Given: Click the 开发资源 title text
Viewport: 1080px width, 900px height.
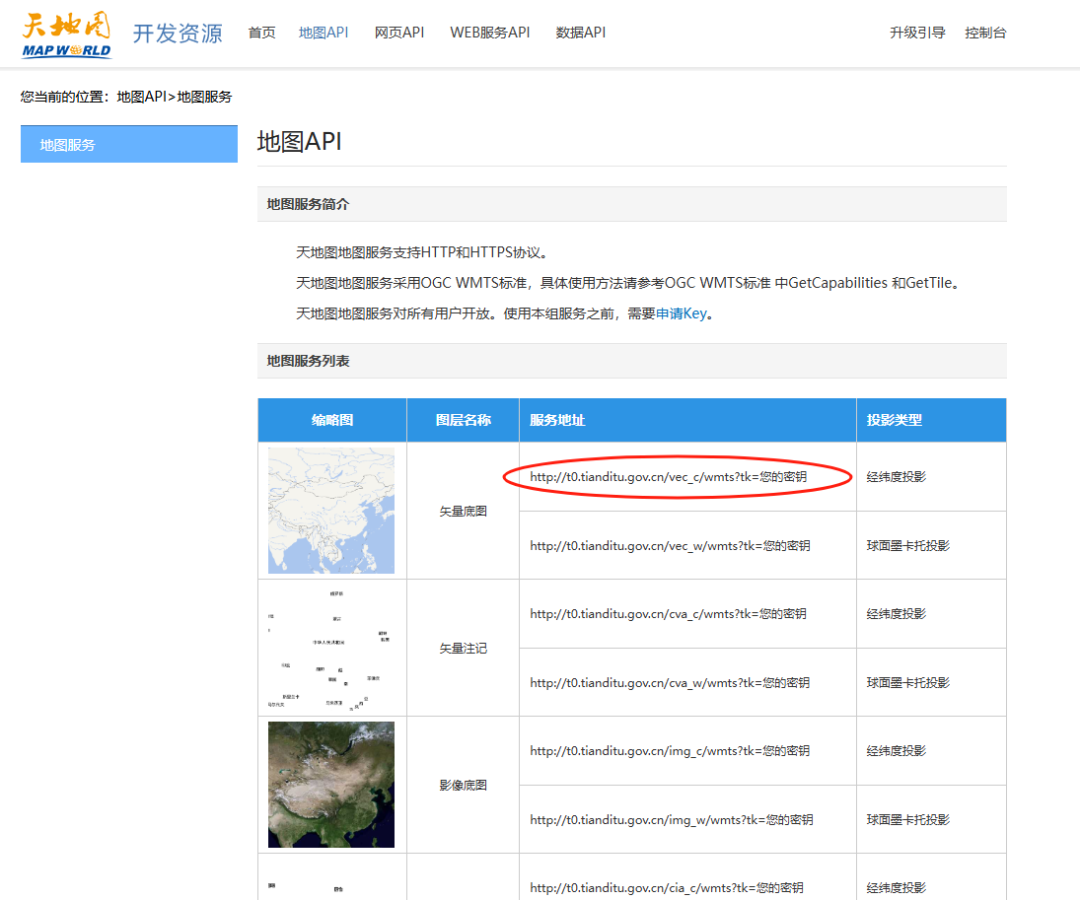Looking at the screenshot, I should pyautogui.click(x=177, y=33).
